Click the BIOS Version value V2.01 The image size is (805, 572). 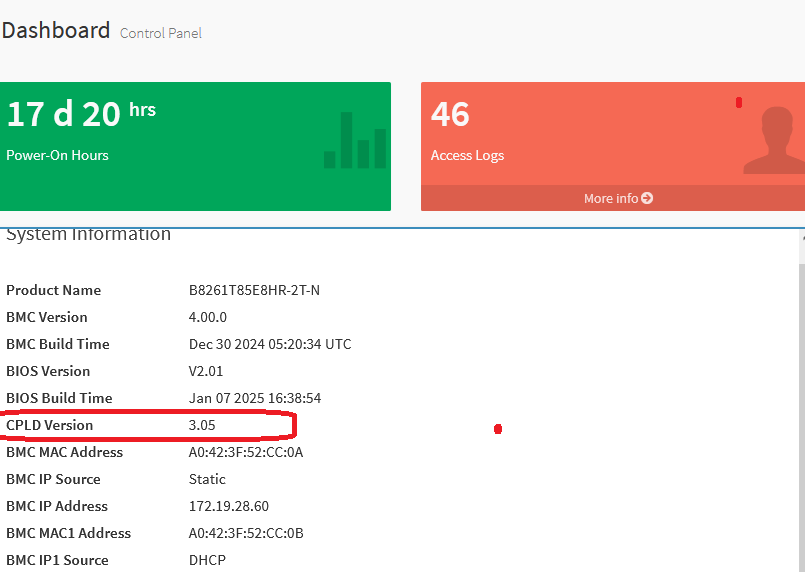[206, 371]
